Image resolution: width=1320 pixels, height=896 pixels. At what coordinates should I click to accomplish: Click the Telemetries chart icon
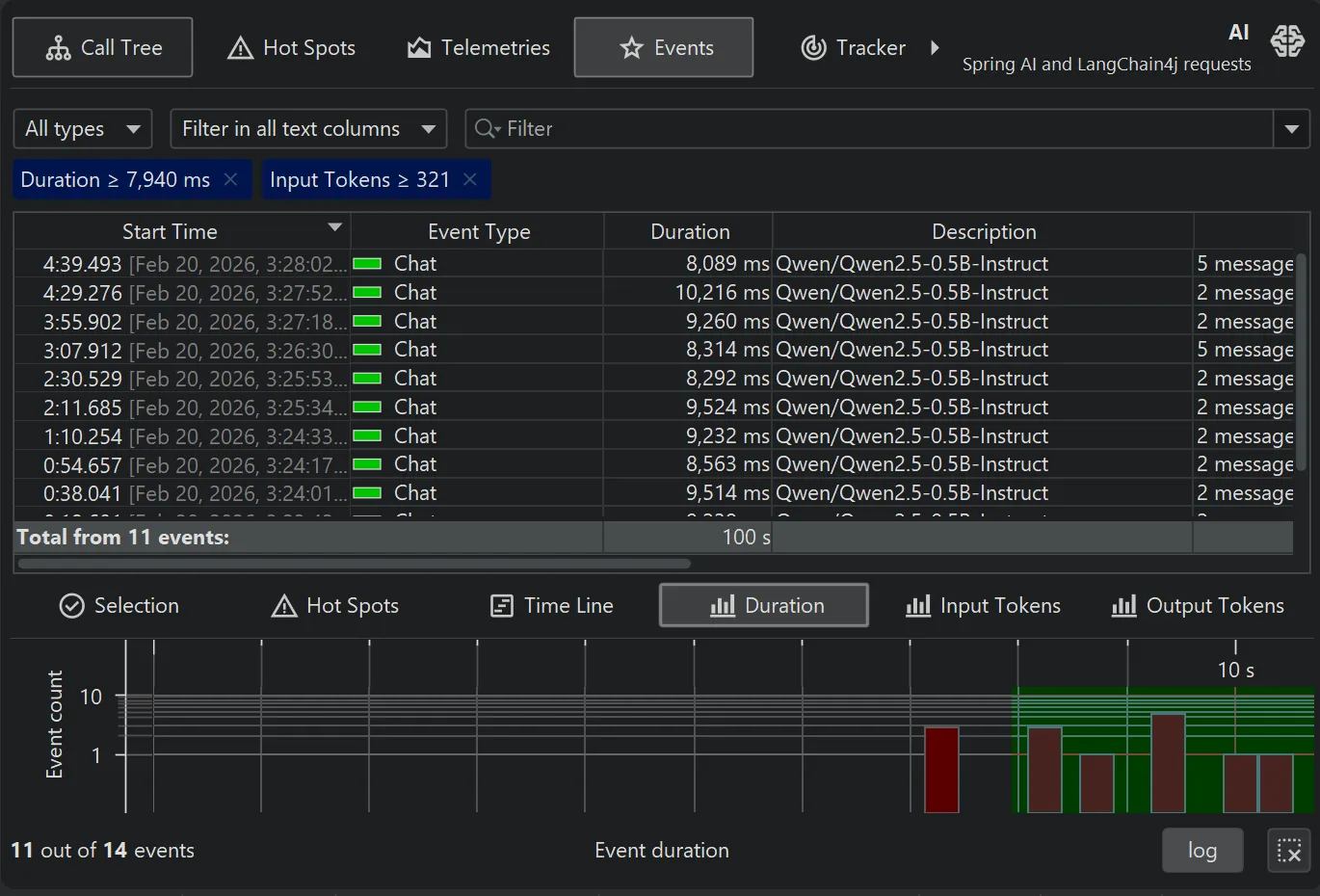418,47
